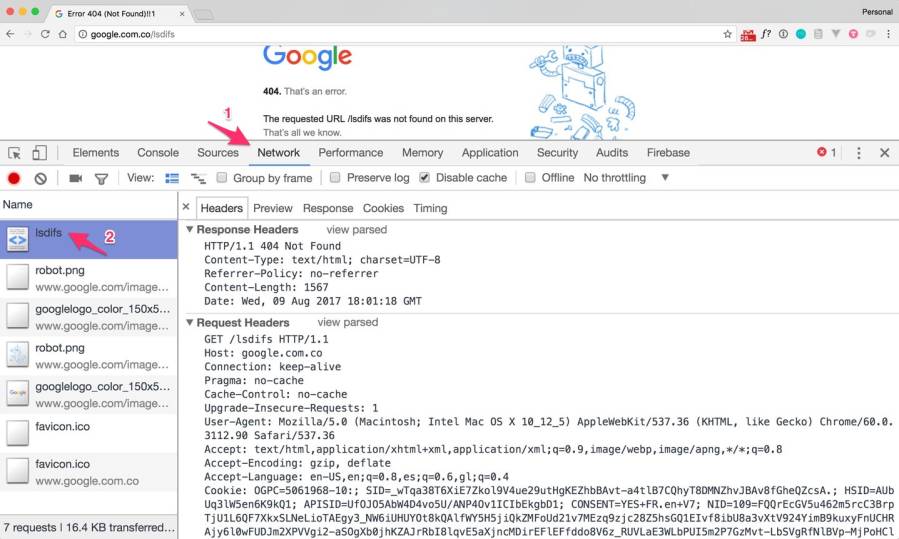Screen dimensions: 899x539
Task: Click view parsed next to Response Headers
Action: point(356,230)
